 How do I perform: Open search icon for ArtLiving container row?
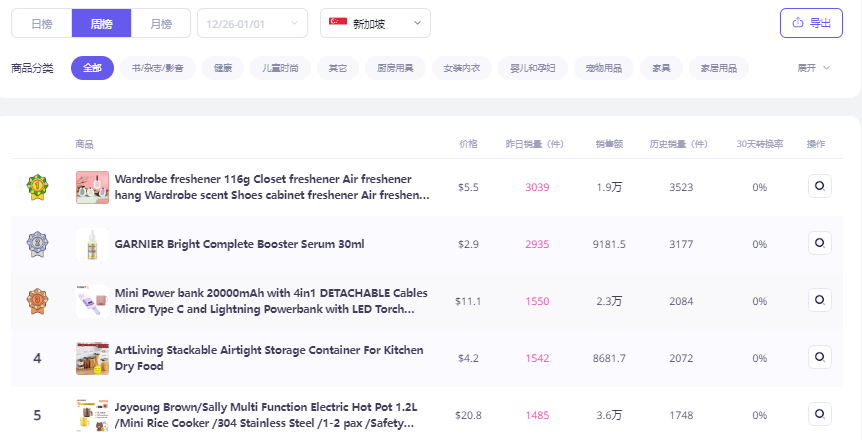click(820, 357)
